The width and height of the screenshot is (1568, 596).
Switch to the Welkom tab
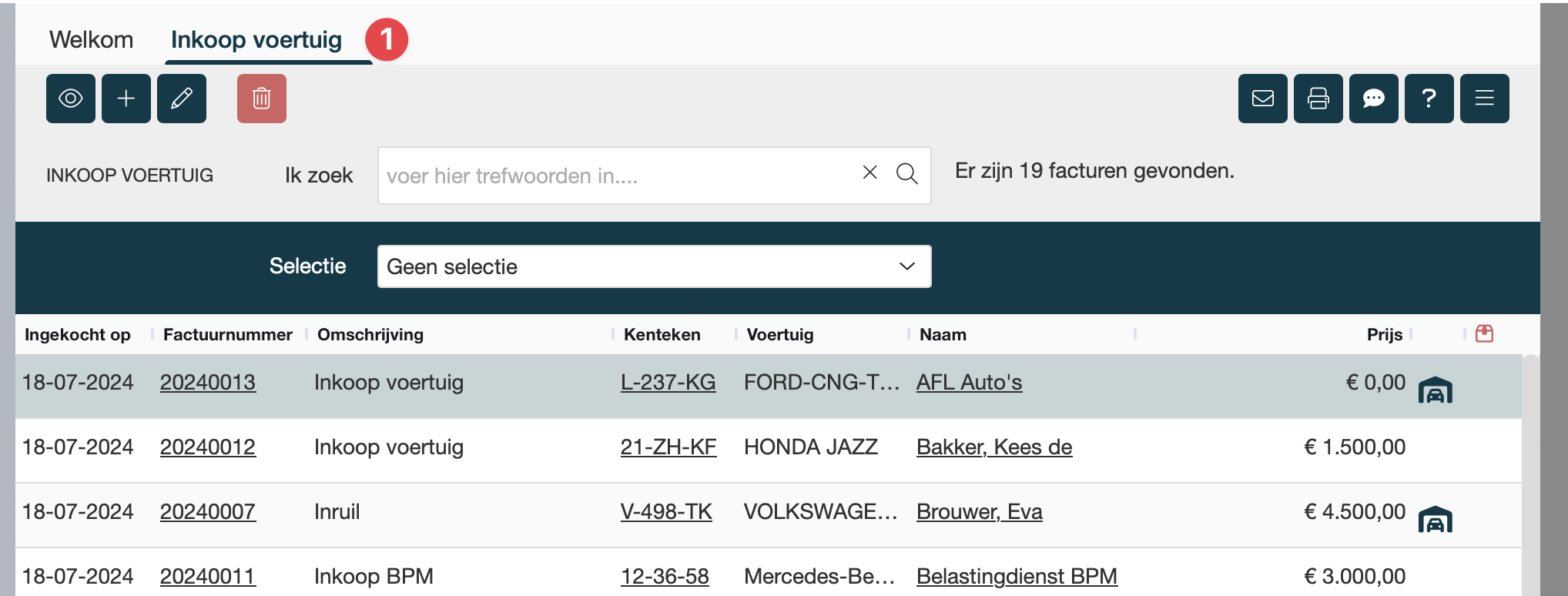[91, 39]
